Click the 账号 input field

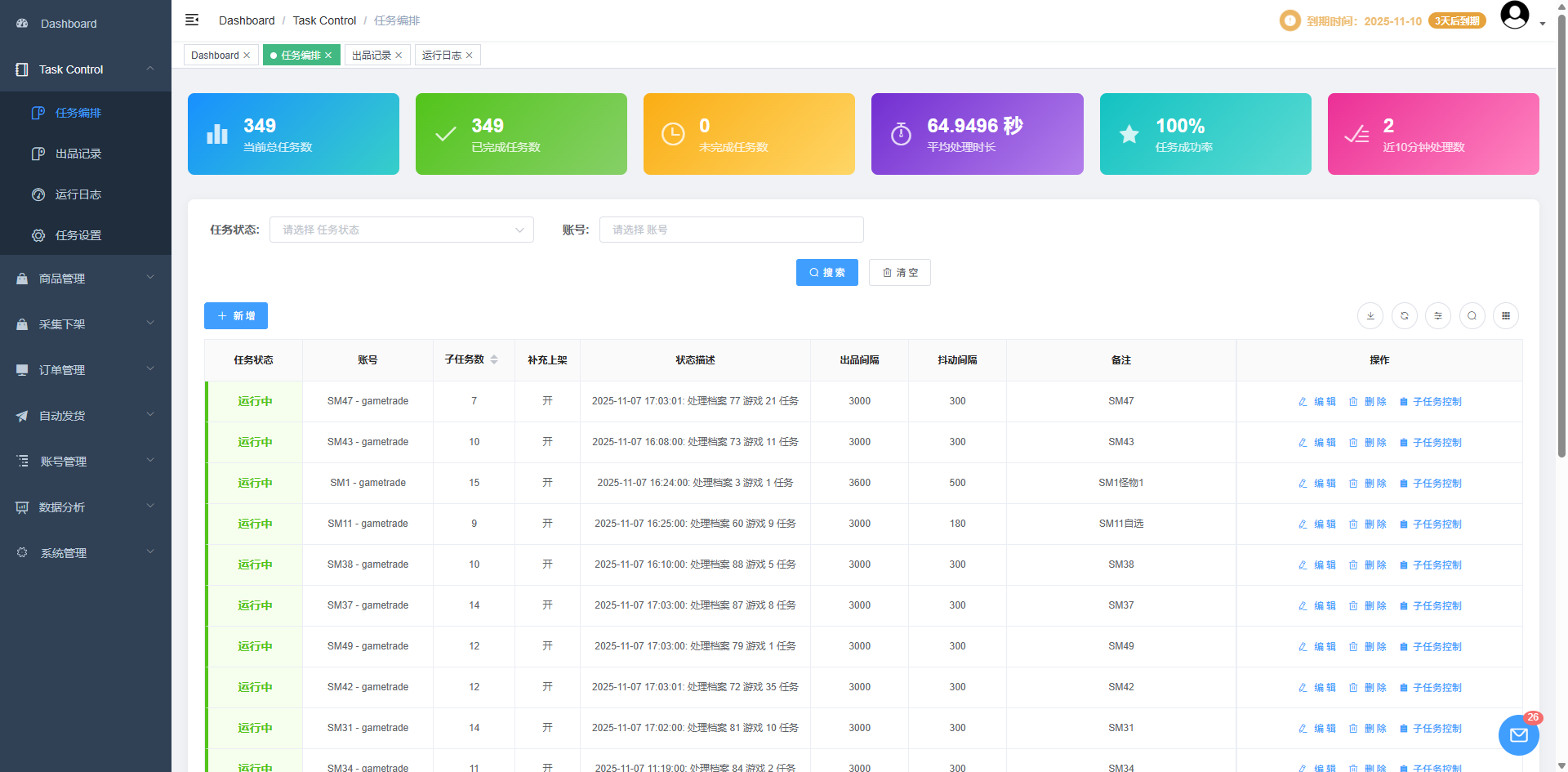(731, 230)
